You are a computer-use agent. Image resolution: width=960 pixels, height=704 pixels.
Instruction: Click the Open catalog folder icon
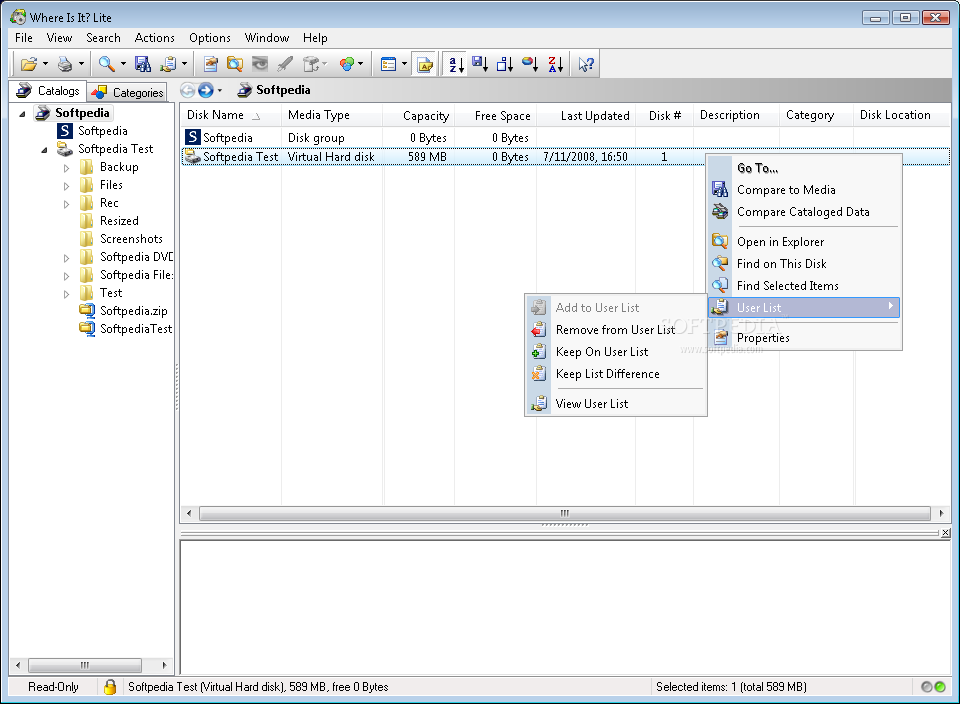click(28, 64)
